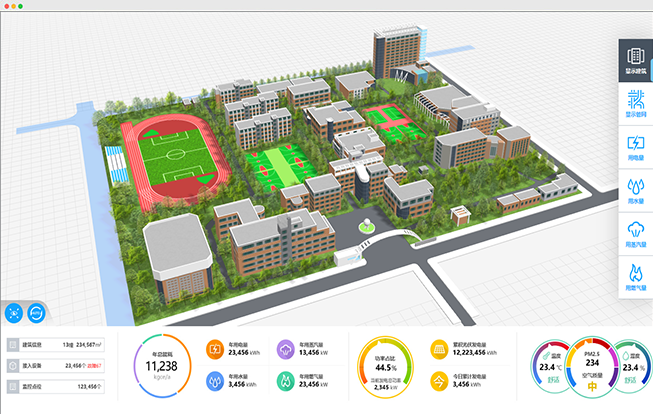The width and height of the screenshot is (653, 414).
Task: Select the 显示建筑 building display icon
Action: tap(632, 63)
